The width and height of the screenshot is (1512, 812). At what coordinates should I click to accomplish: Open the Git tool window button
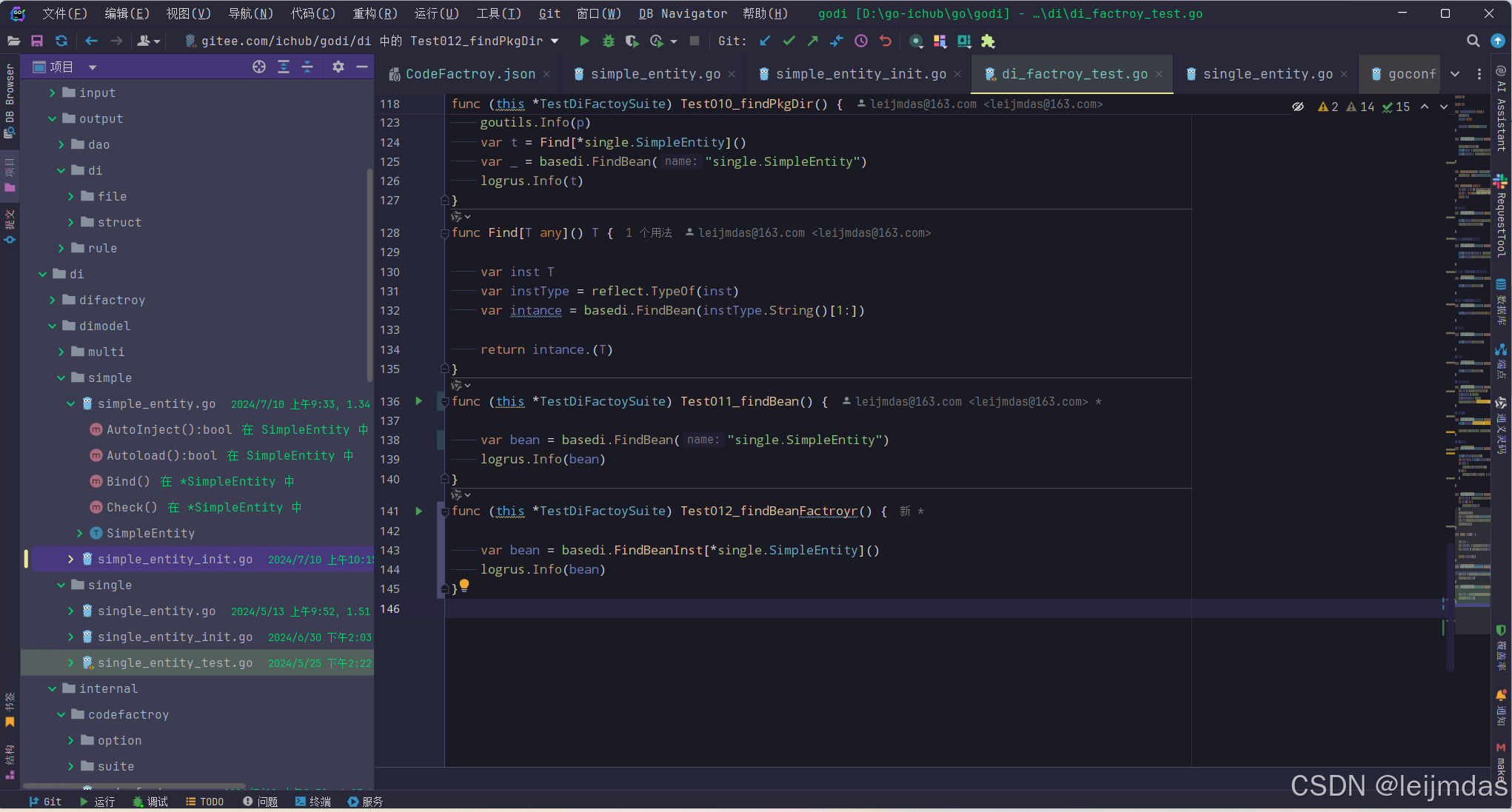44,802
